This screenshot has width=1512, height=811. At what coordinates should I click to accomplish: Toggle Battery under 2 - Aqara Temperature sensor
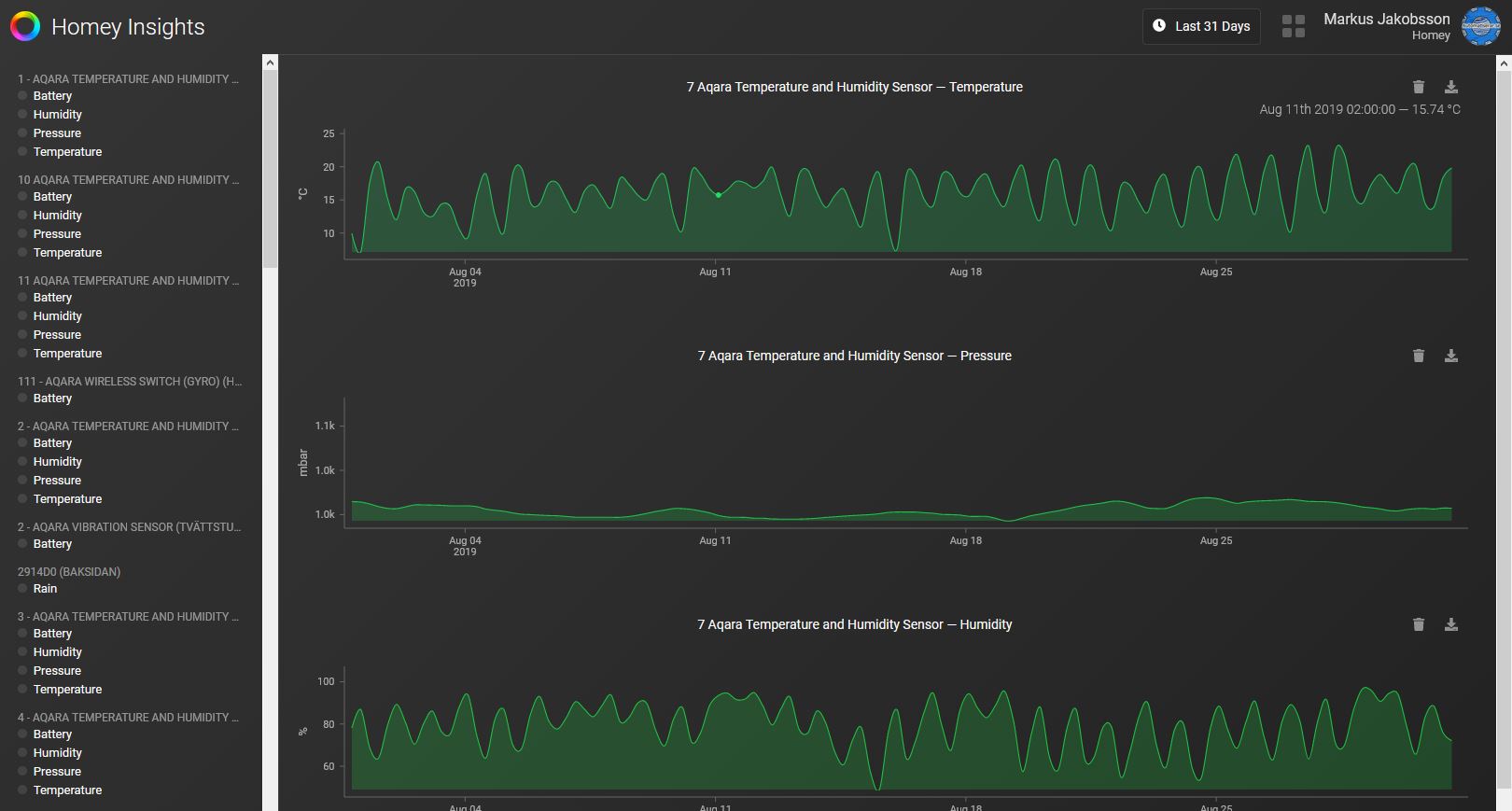coord(45,443)
